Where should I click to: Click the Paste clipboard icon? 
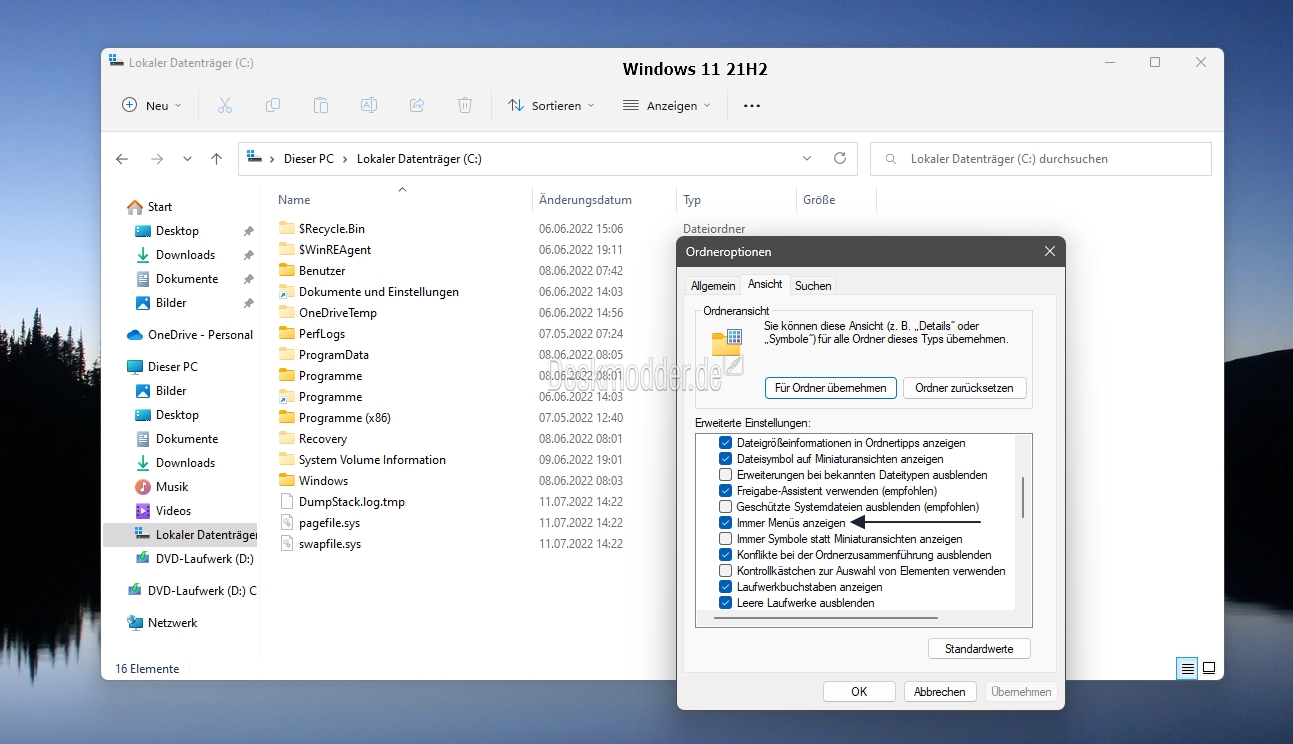click(320, 105)
